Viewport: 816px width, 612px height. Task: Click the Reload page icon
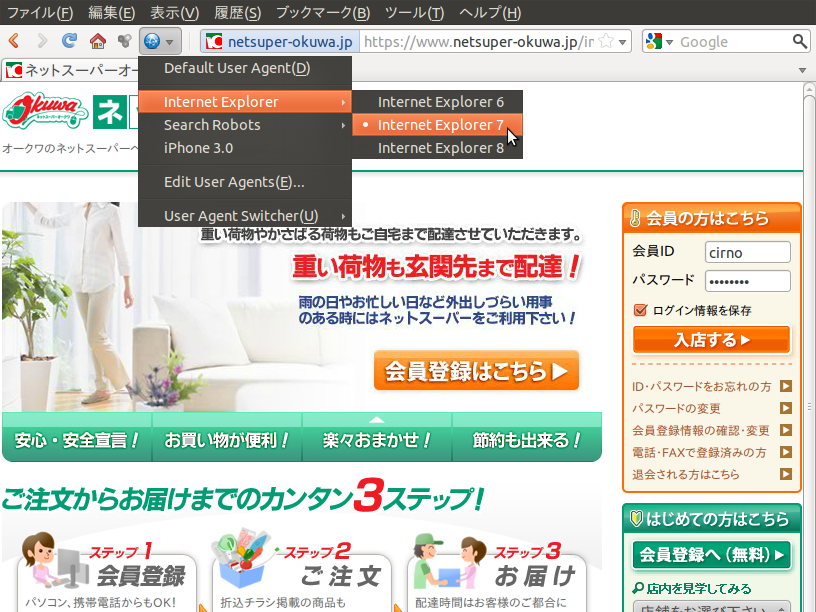(69, 42)
